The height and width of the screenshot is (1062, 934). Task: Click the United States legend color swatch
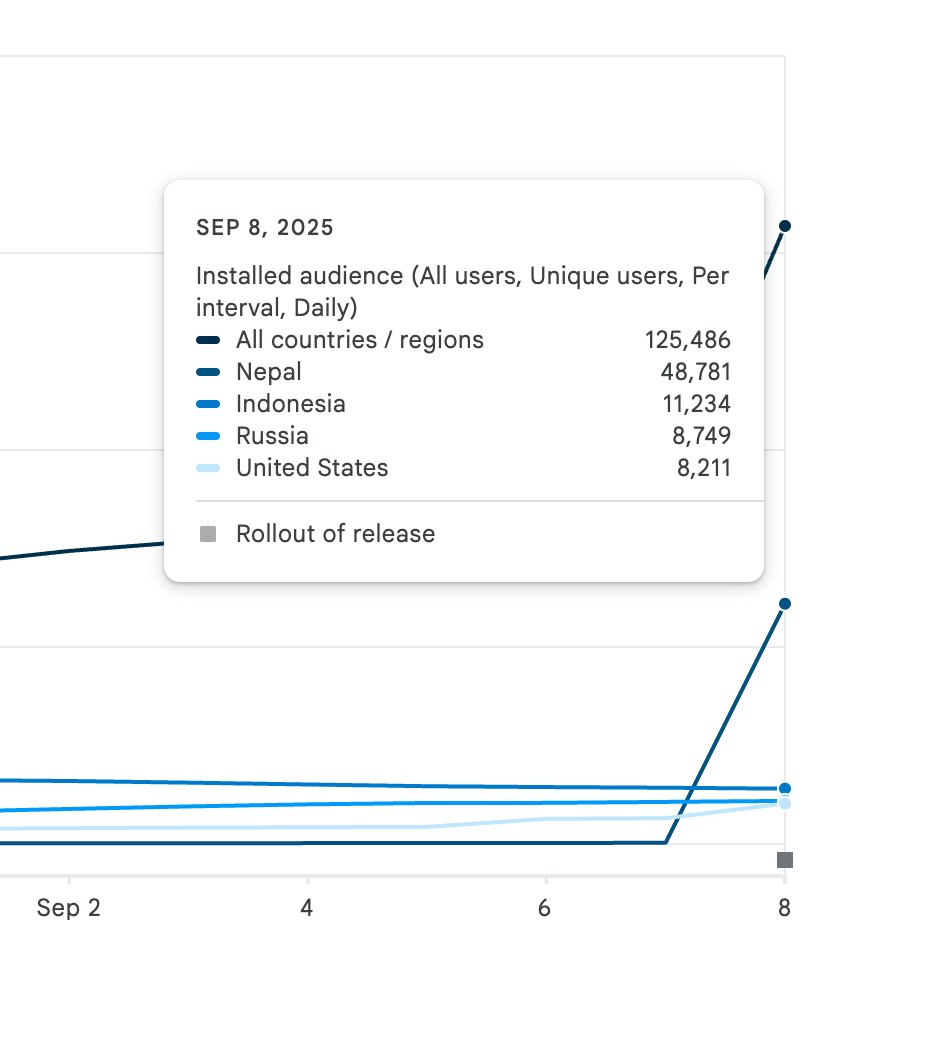tap(208, 469)
